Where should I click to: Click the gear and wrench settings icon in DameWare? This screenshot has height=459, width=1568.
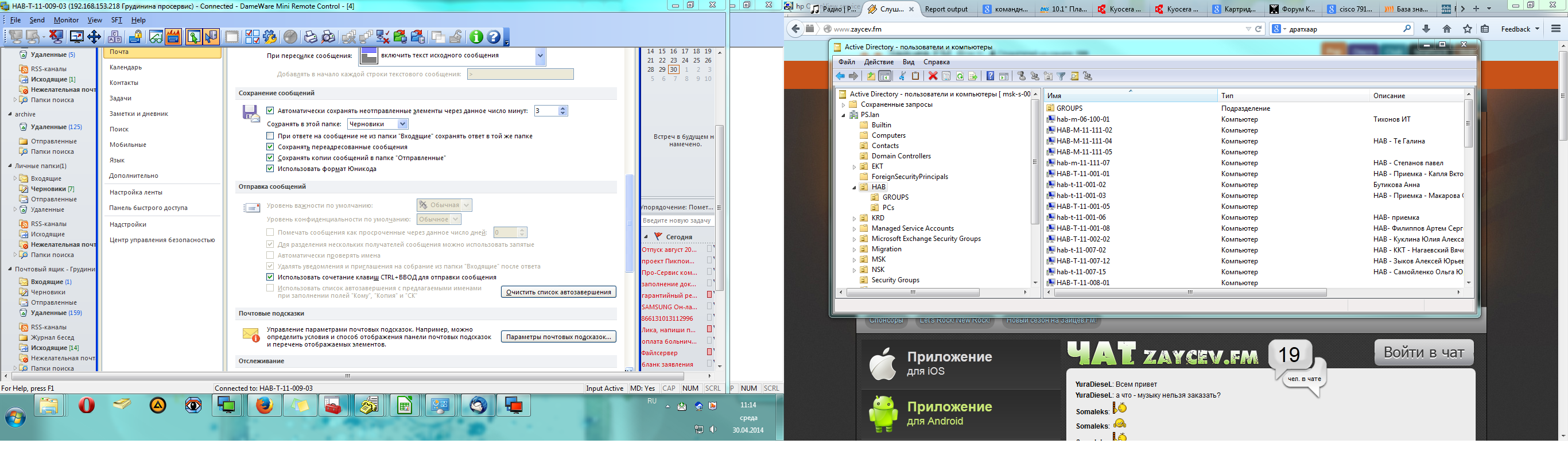click(270, 37)
